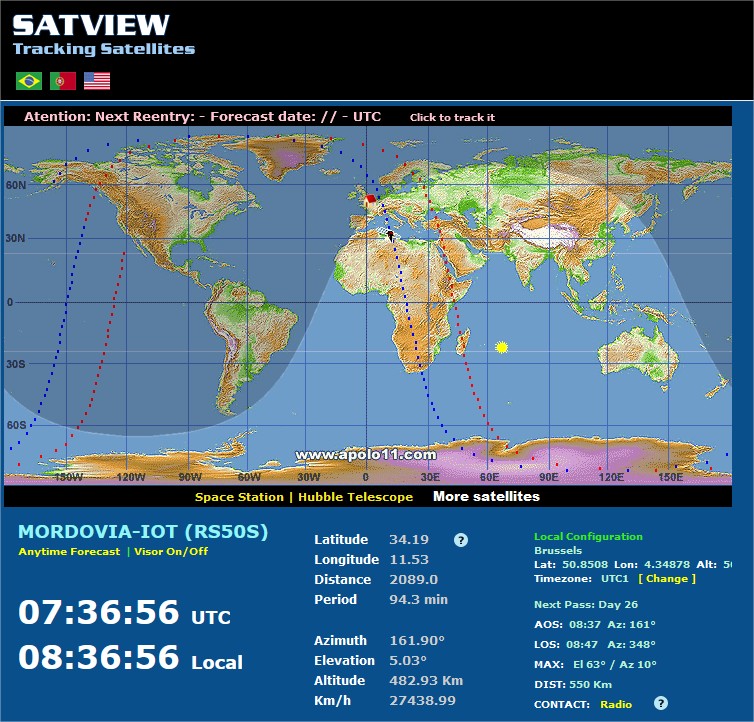Click the satellite marker over Tunisia
This screenshot has width=754, height=722.
(x=390, y=236)
